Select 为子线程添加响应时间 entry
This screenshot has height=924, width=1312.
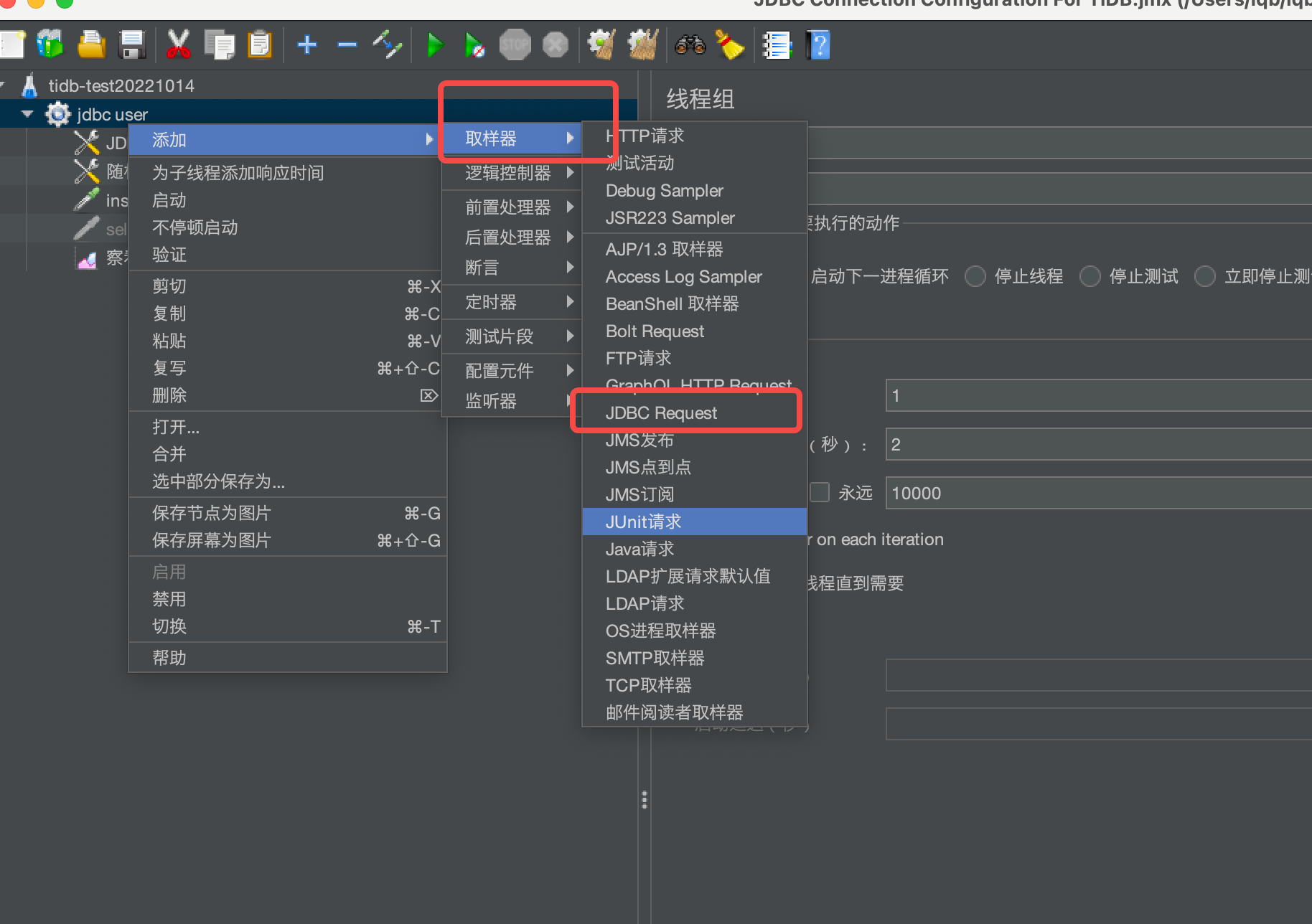point(288,173)
